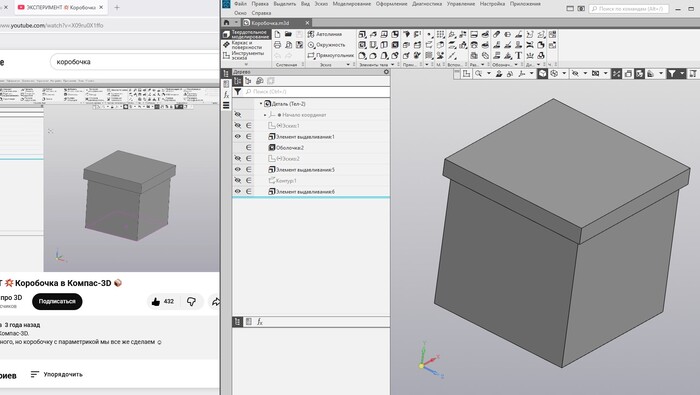700x395 pixels.
Task: Click the dislike thumbs-down in YouTube
Action: pyautogui.click(x=192, y=302)
